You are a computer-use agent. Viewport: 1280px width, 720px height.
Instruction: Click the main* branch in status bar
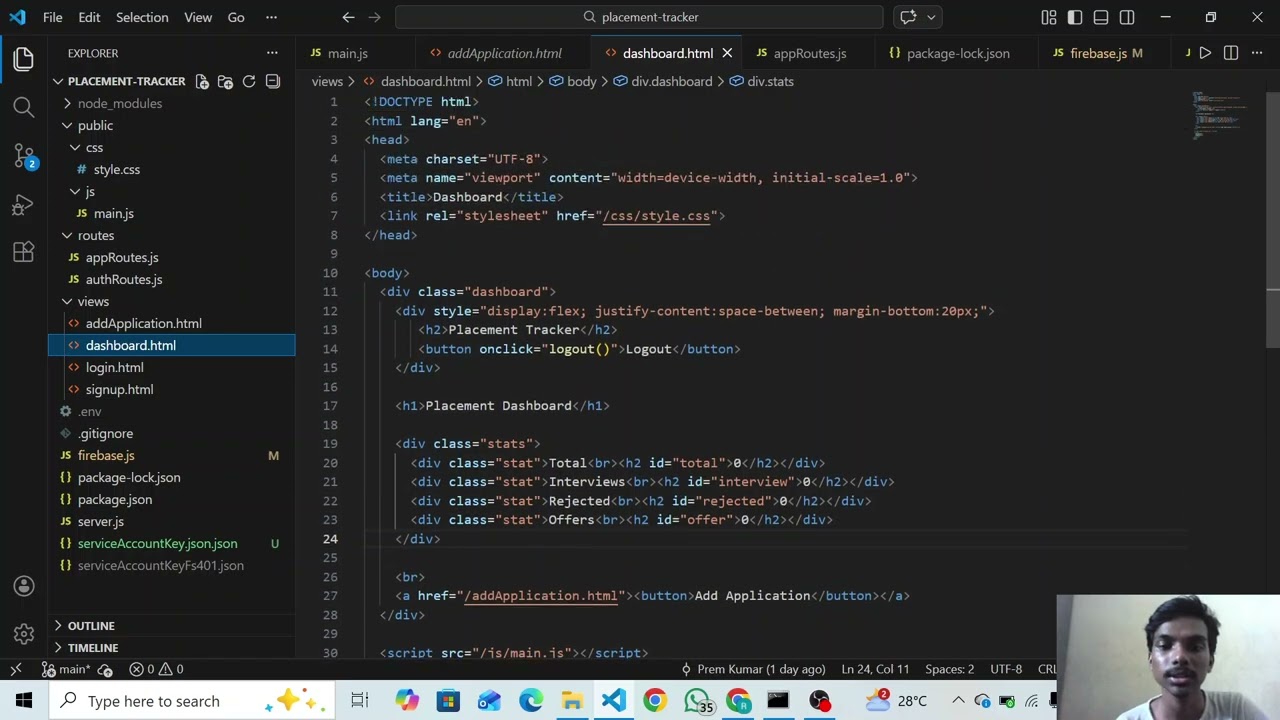click(66, 669)
